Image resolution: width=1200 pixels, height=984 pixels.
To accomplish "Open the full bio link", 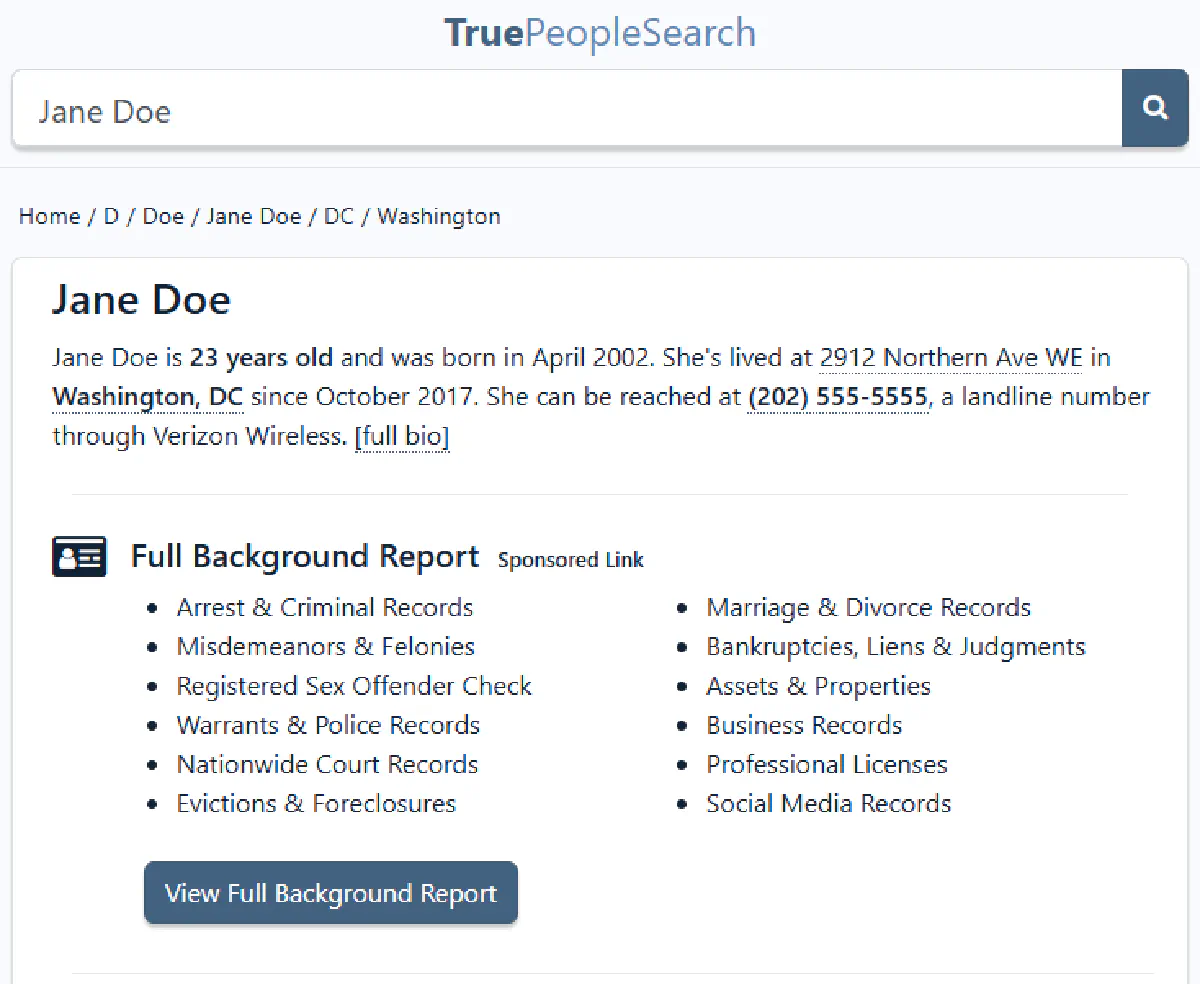I will 402,436.
